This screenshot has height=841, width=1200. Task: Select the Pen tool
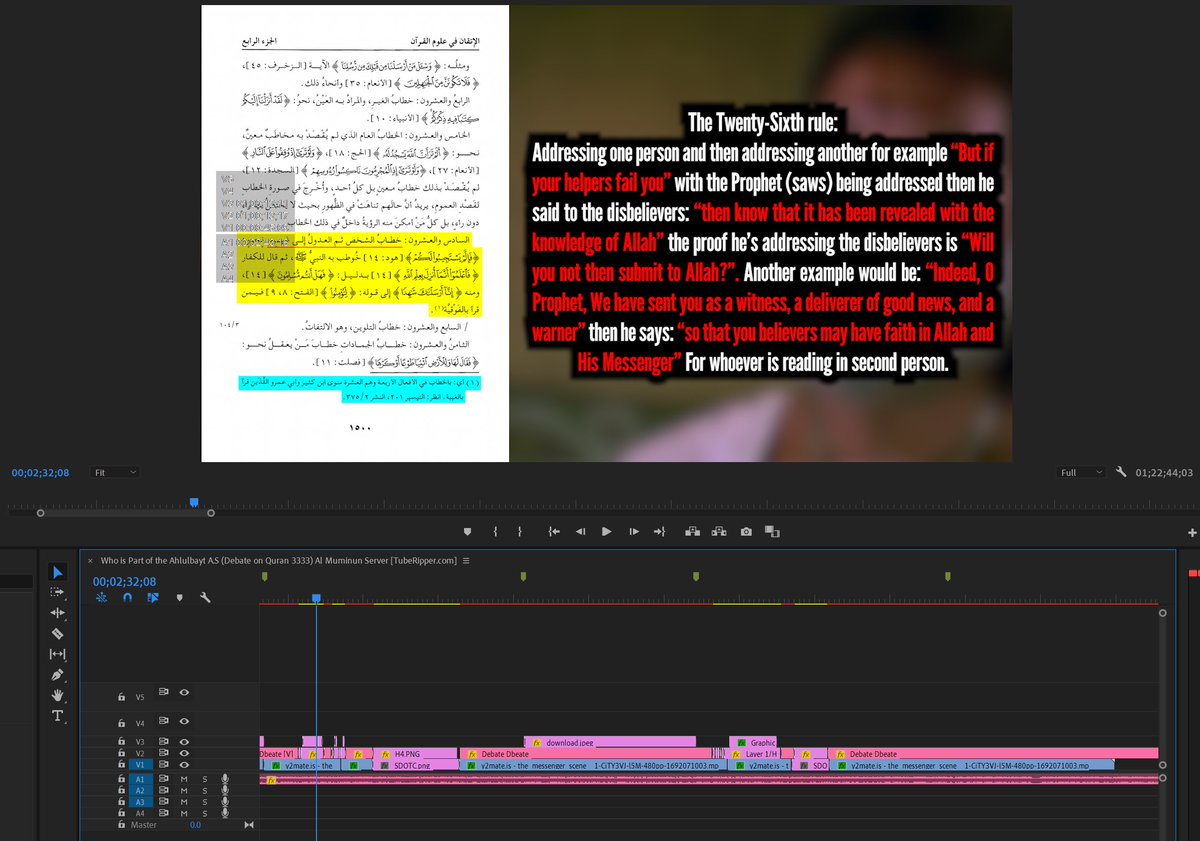tap(58, 674)
